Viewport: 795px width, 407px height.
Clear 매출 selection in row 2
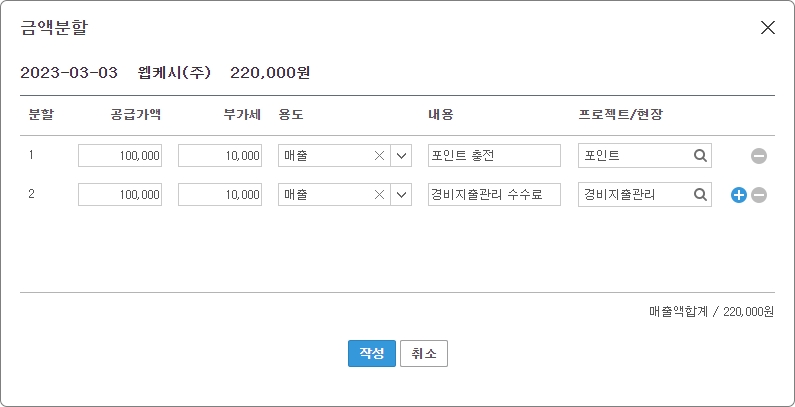pos(379,195)
